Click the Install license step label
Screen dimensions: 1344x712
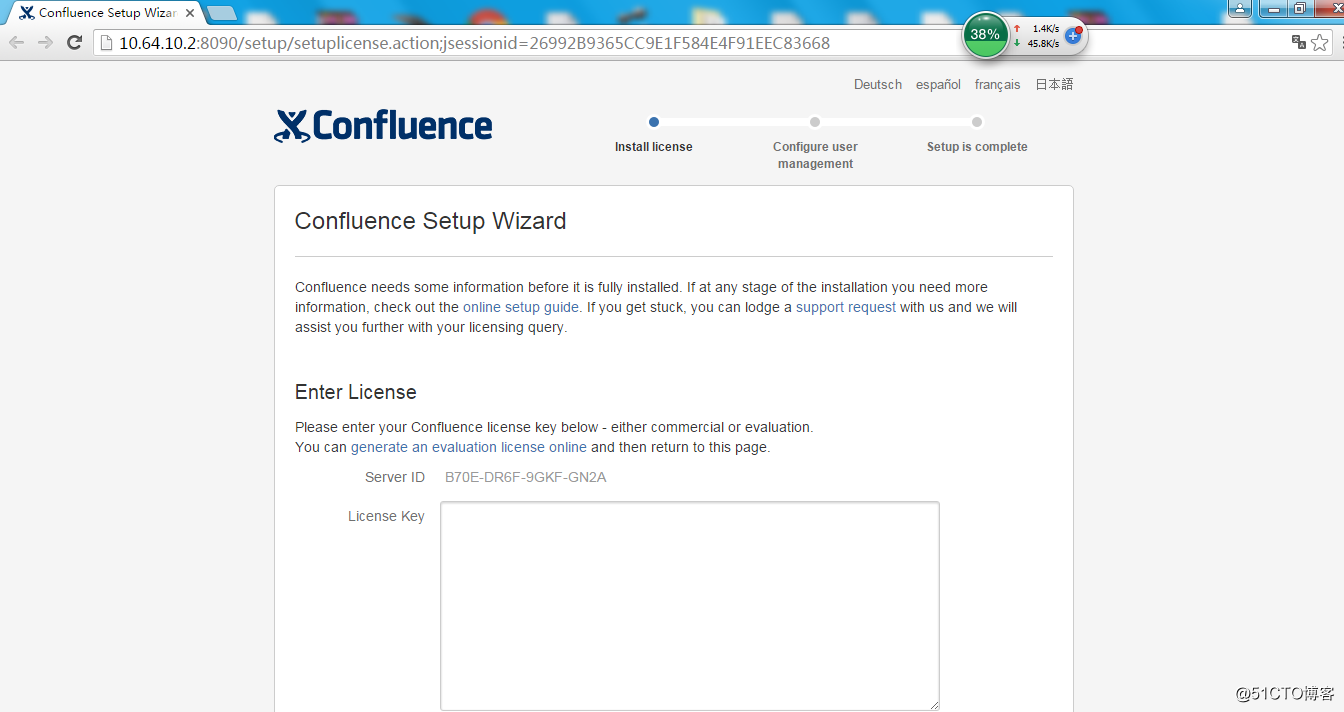coord(654,147)
